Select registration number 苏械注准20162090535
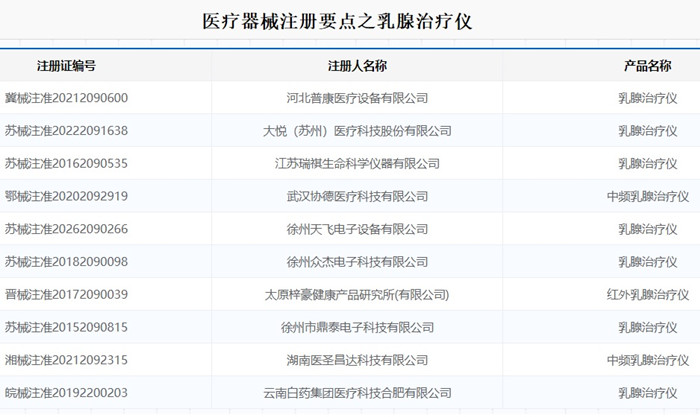This screenshot has height=417, width=700. coord(67,163)
